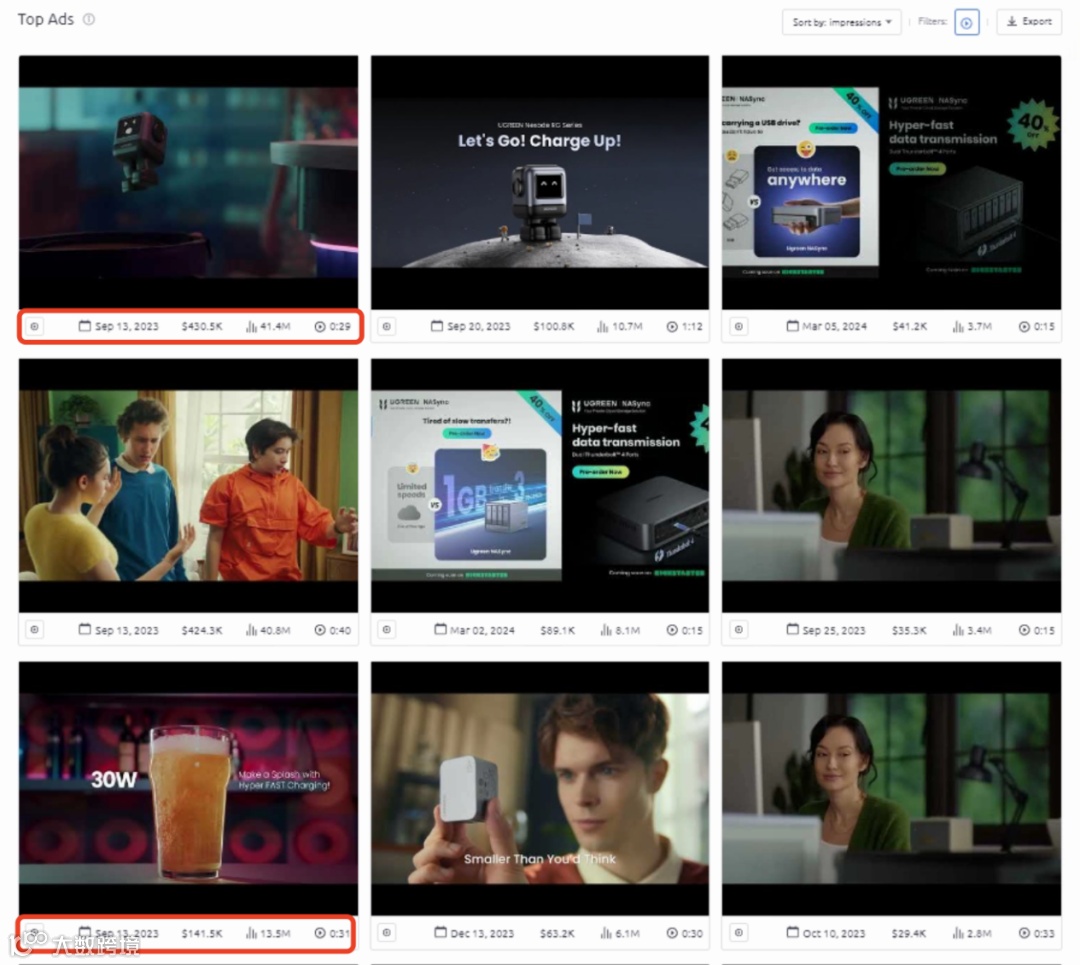
Task: Click the small square icon on the $100.8K ad
Action: click(387, 326)
